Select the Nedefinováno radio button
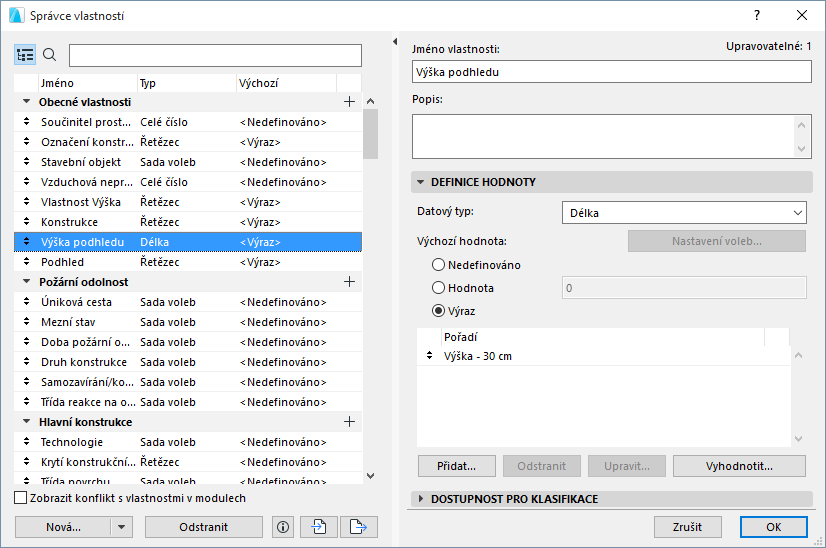The image size is (826, 548). tap(438, 265)
